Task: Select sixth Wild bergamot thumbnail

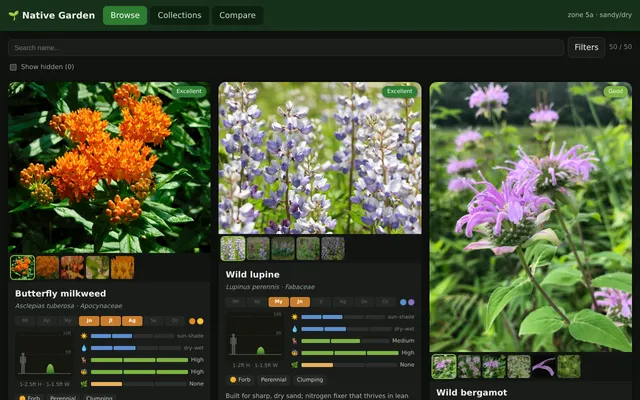Action: click(569, 367)
